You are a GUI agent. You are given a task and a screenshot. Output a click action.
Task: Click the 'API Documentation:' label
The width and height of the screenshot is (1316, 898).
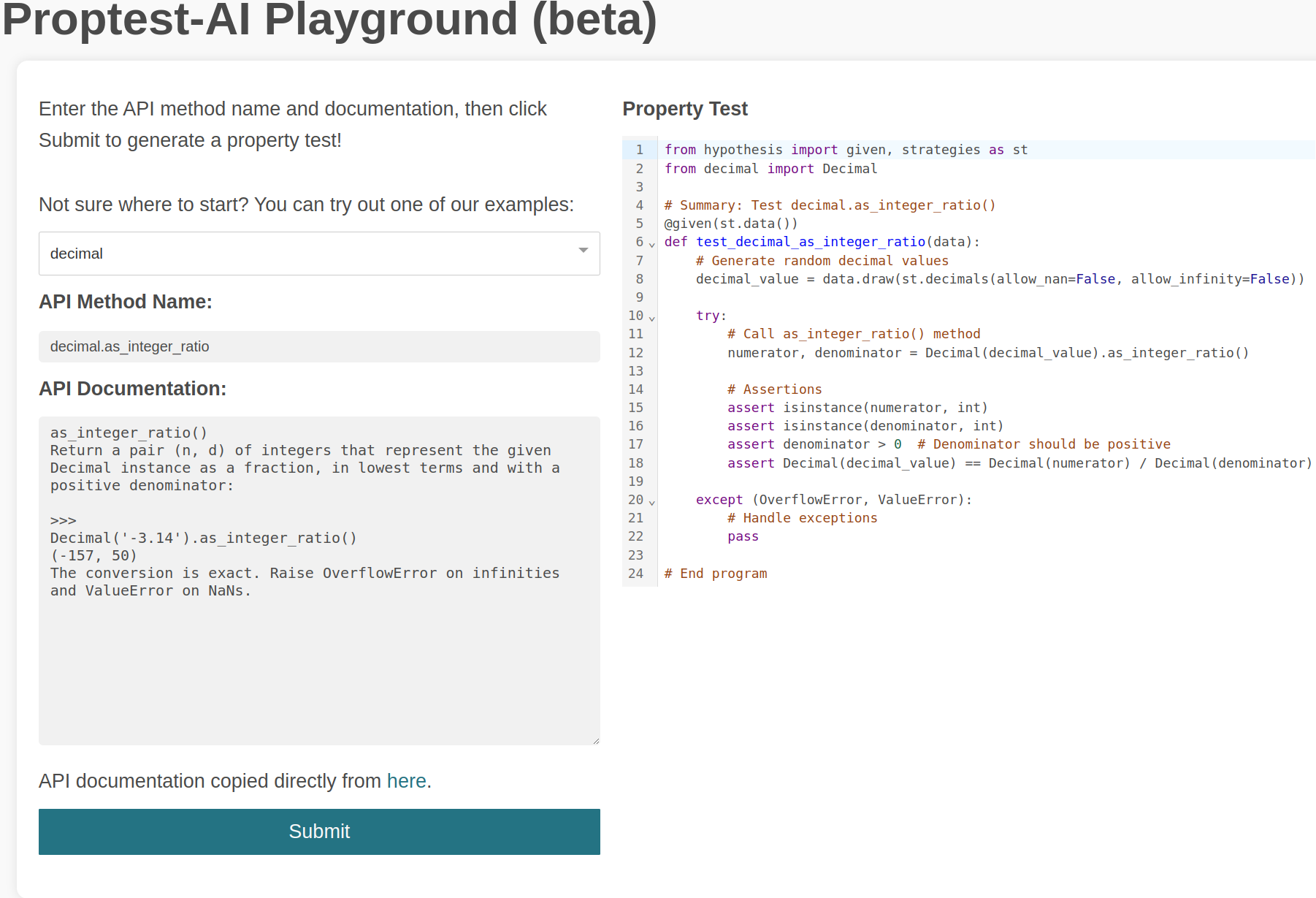coord(133,389)
